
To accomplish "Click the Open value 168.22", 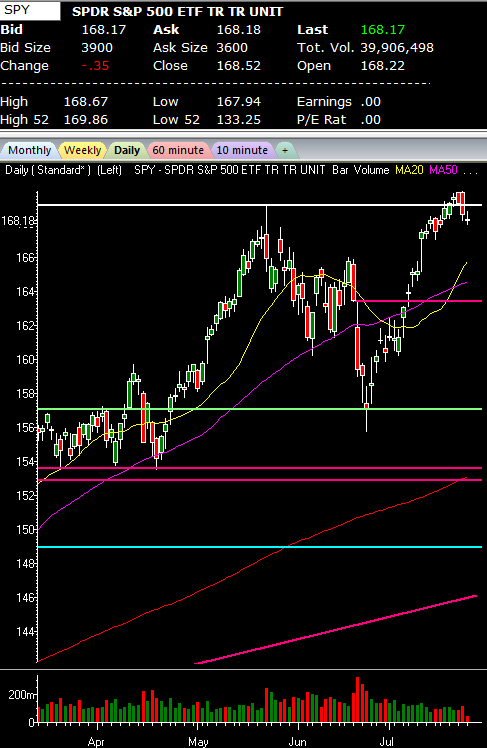I will [x=383, y=66].
